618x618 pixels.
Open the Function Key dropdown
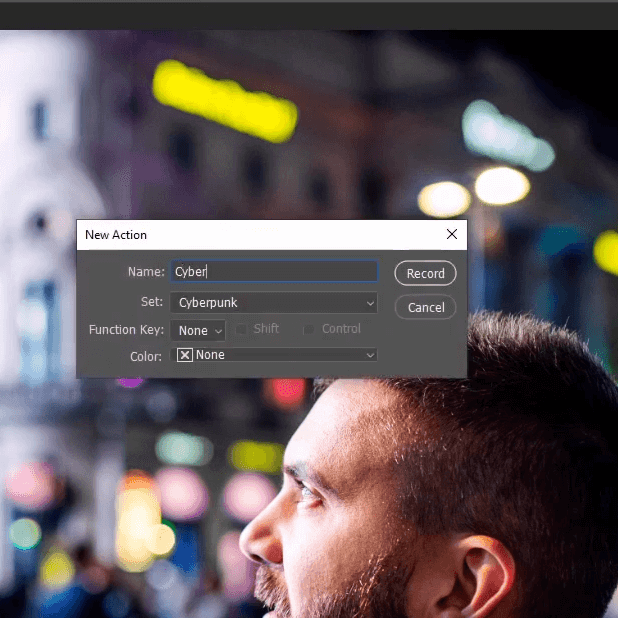[x=198, y=330]
